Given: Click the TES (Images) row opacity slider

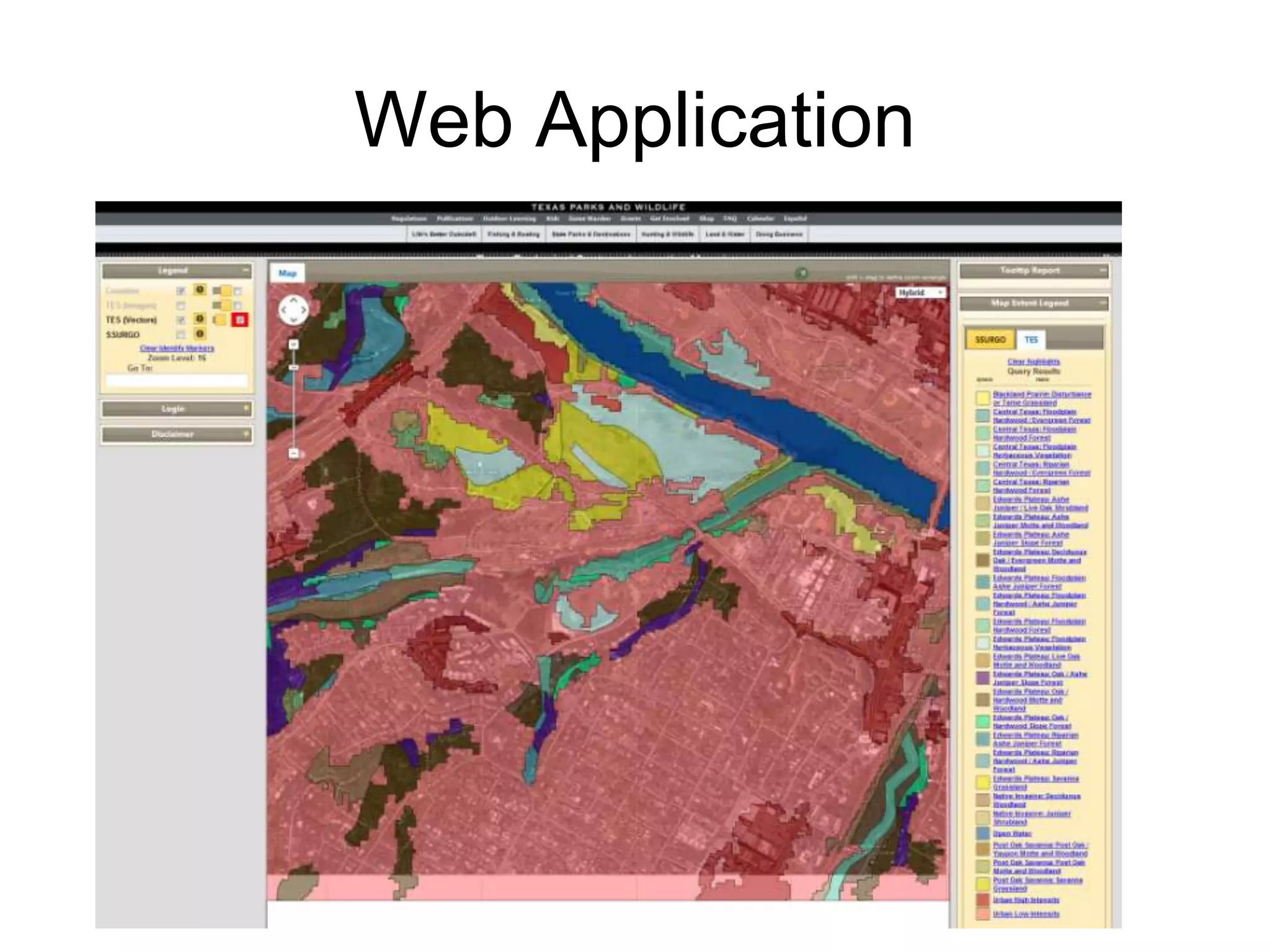Looking at the screenshot, I should coord(222,306).
